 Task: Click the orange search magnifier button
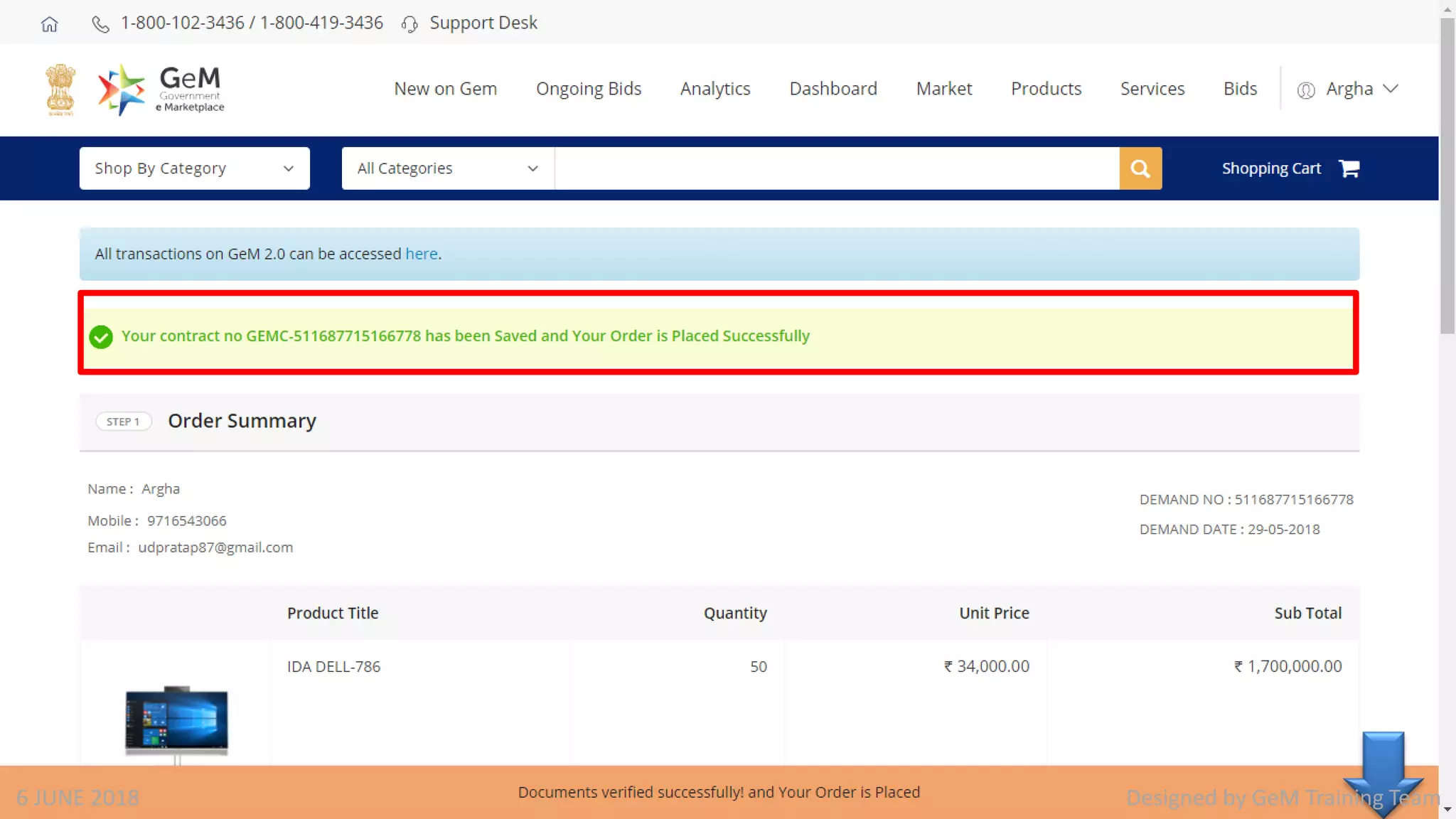pyautogui.click(x=1140, y=168)
